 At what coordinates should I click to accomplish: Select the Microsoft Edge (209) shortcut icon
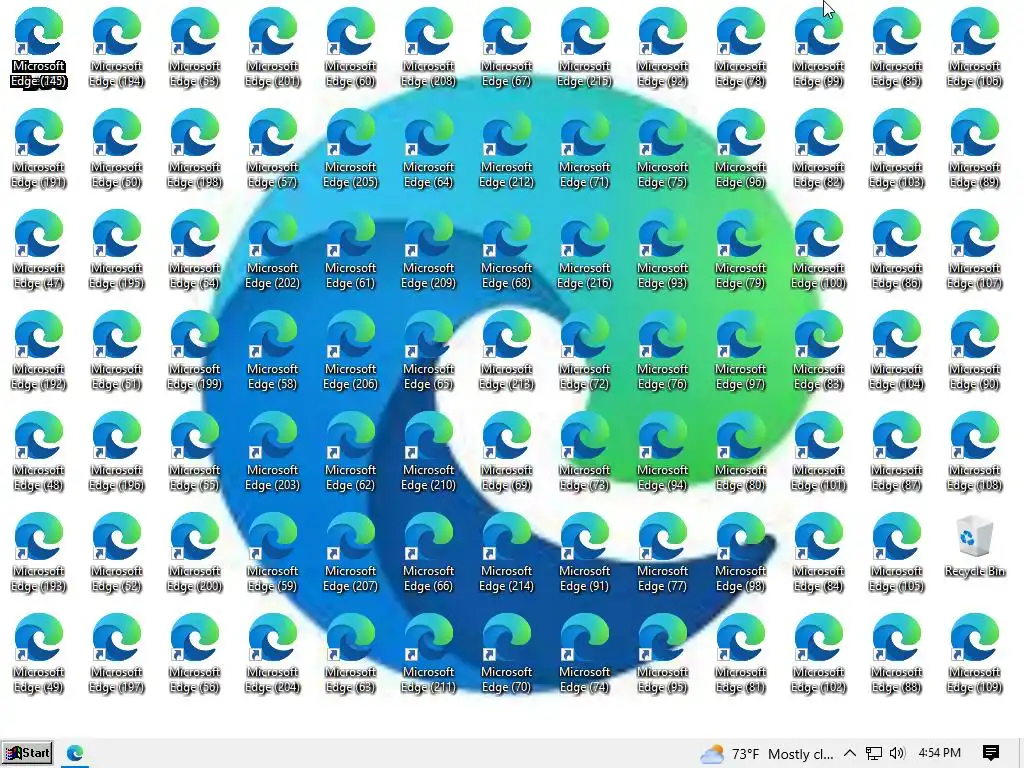tap(428, 249)
